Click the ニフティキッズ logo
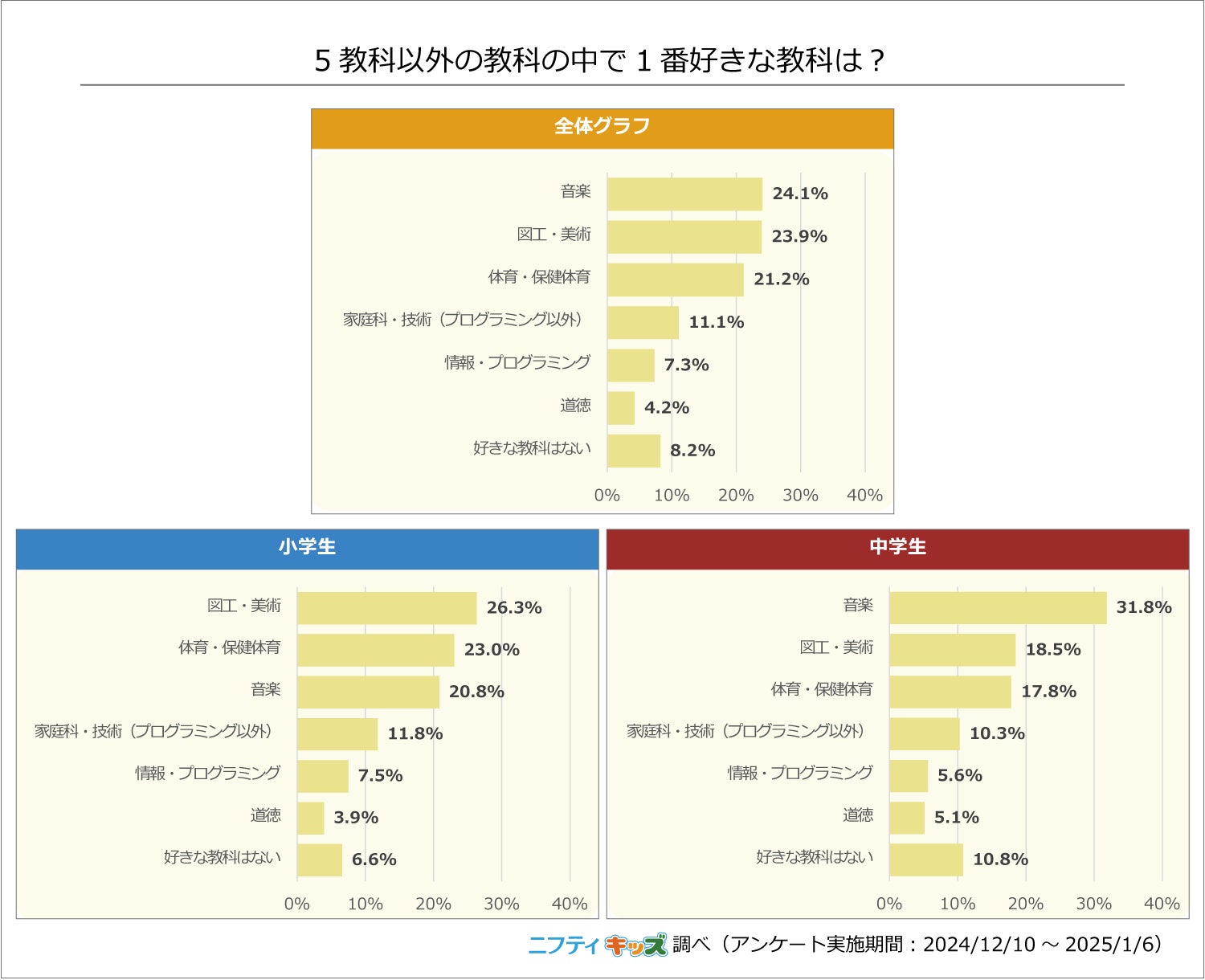This screenshot has height=980, width=1205. tap(597, 945)
